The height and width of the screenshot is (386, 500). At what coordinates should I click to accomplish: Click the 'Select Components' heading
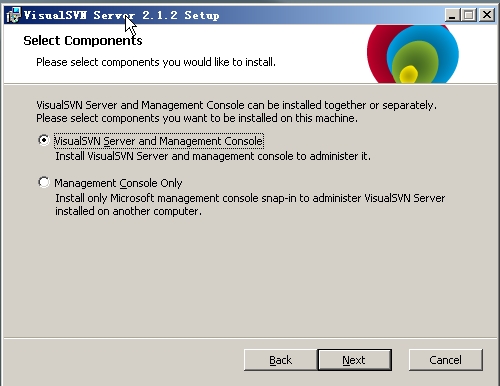point(83,41)
